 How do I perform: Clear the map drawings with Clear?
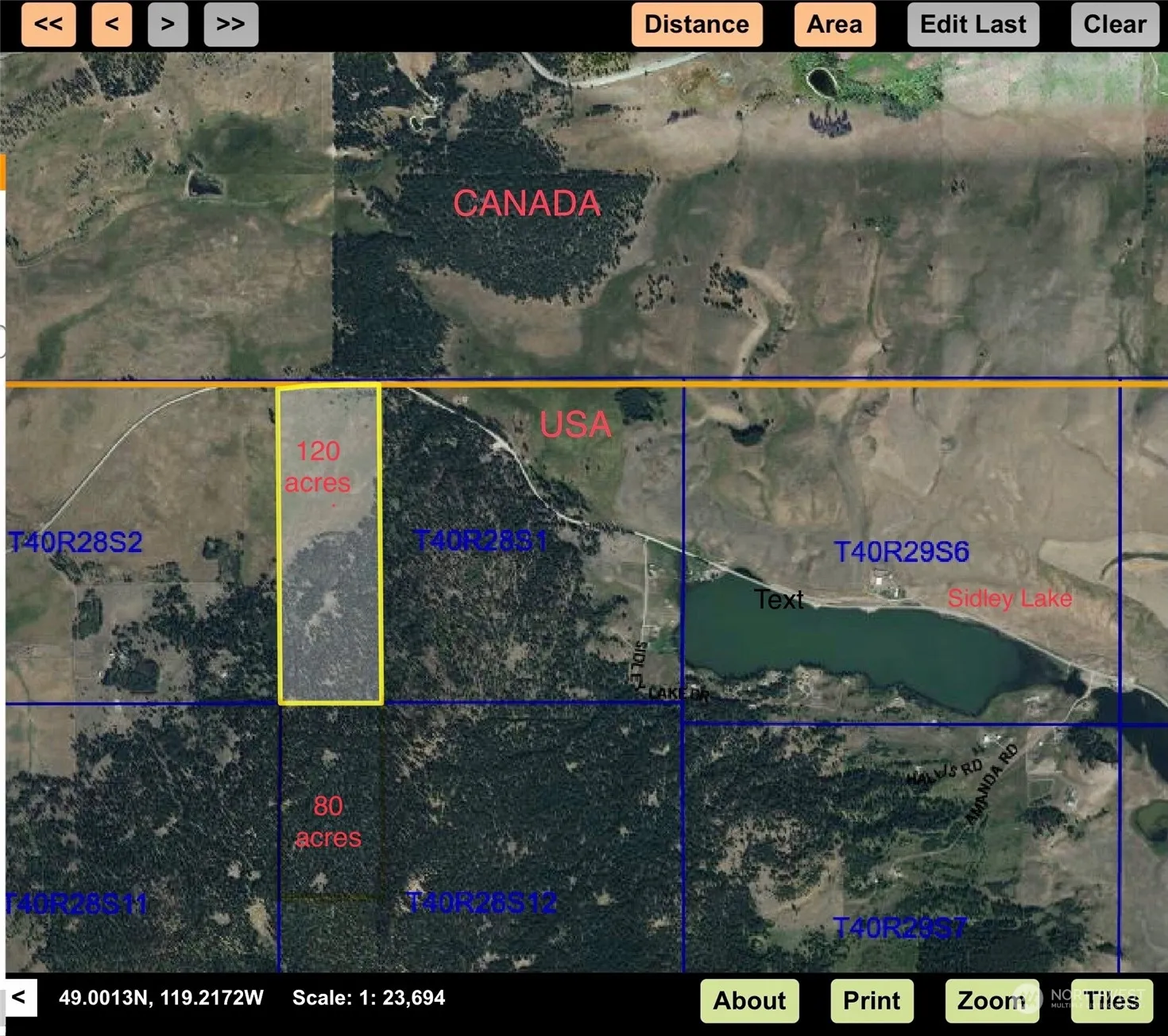coord(1115,25)
